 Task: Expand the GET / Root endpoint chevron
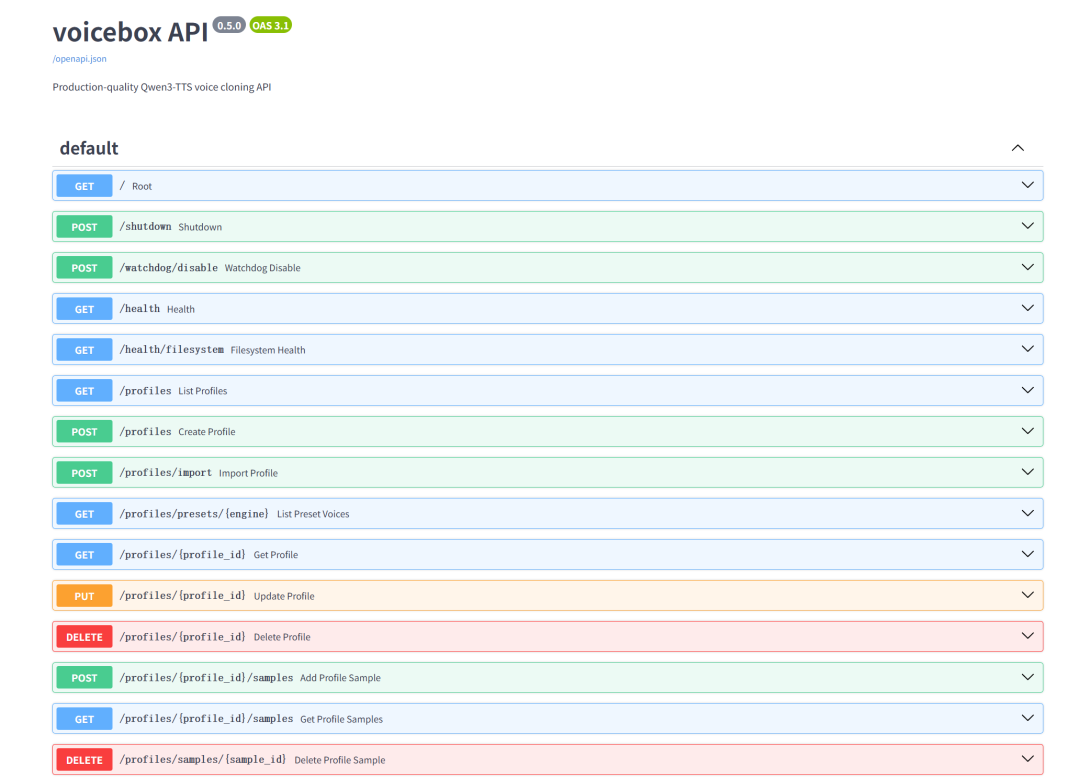pyautogui.click(x=1027, y=185)
